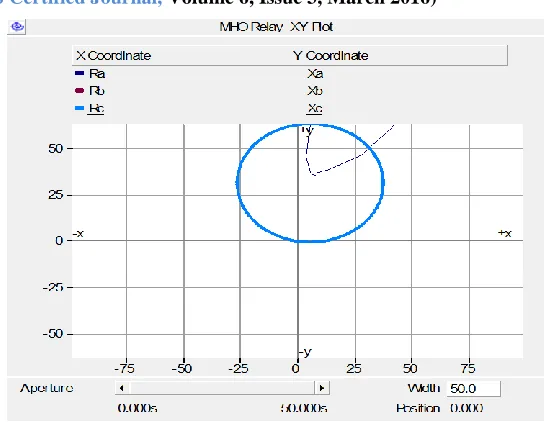Image resolution: width=544 pixels, height=422 pixels.
Task: Click the Width label
Action: click(x=424, y=388)
